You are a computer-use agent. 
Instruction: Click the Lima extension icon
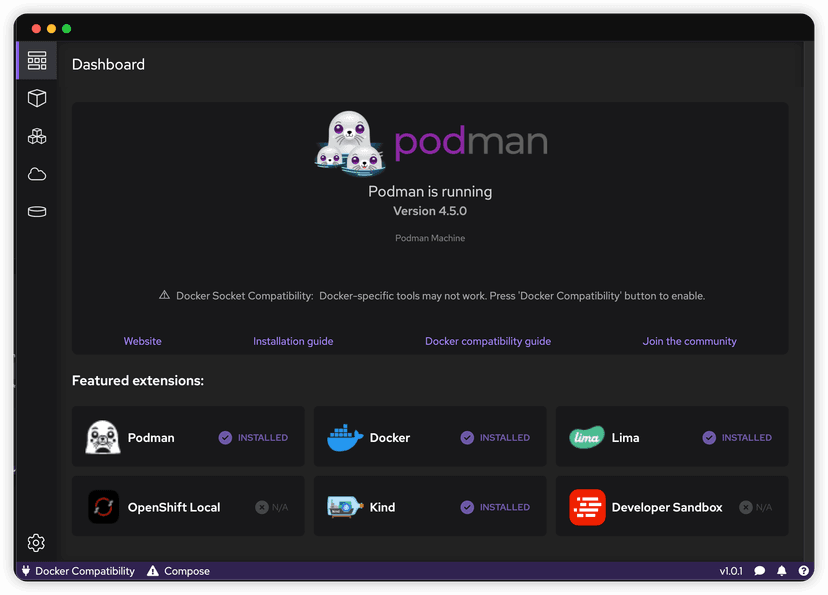tap(586, 437)
